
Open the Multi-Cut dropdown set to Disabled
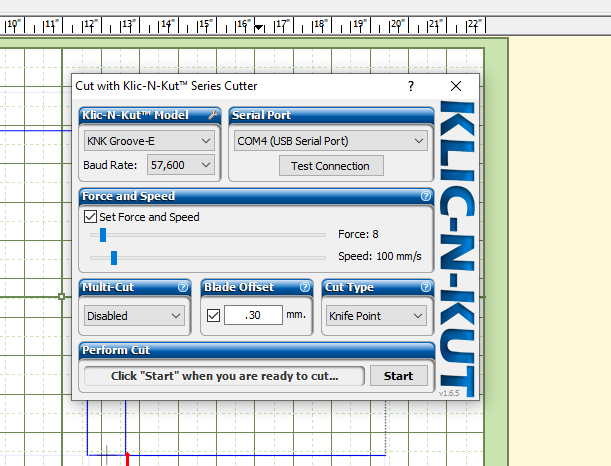click(x=134, y=316)
